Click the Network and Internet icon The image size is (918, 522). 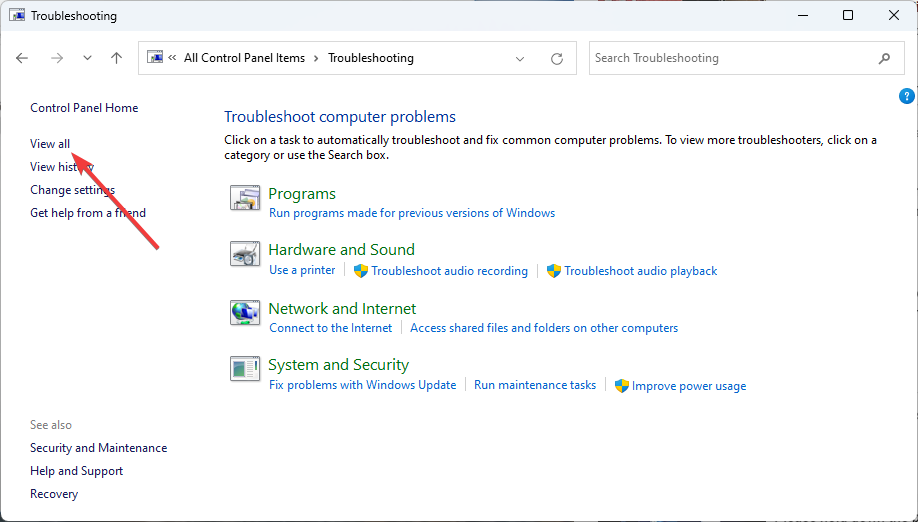[x=245, y=313]
